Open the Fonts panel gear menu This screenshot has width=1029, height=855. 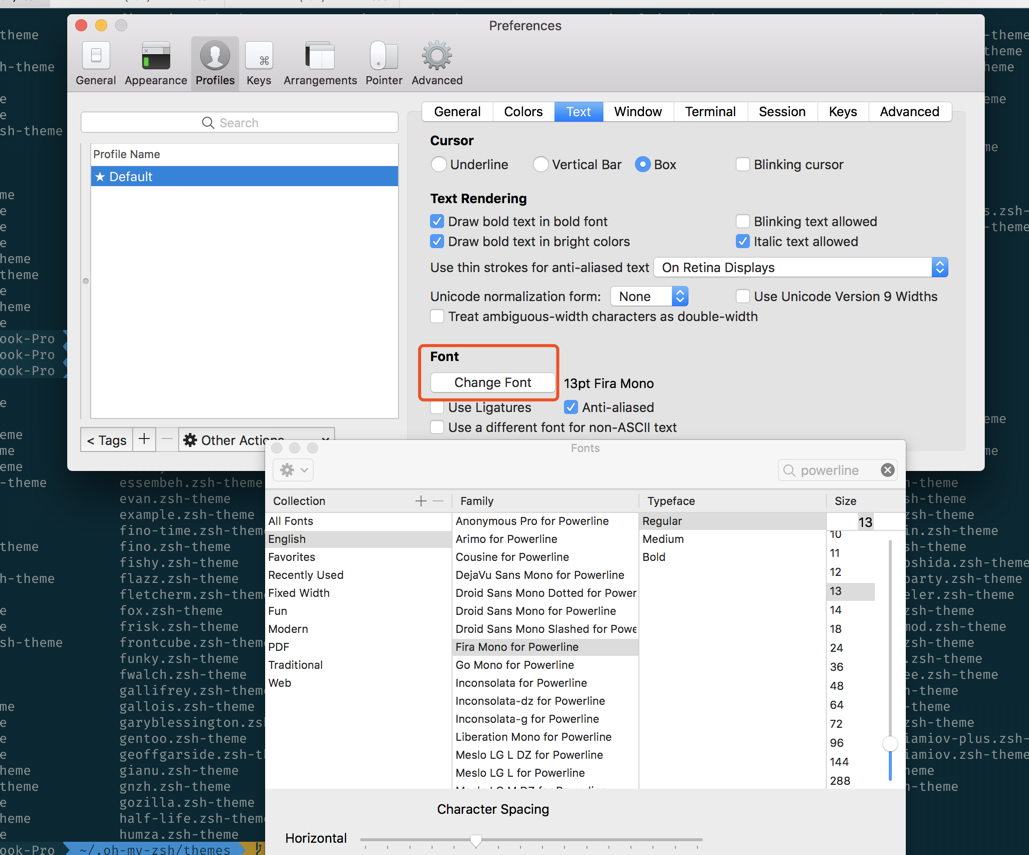pos(293,470)
